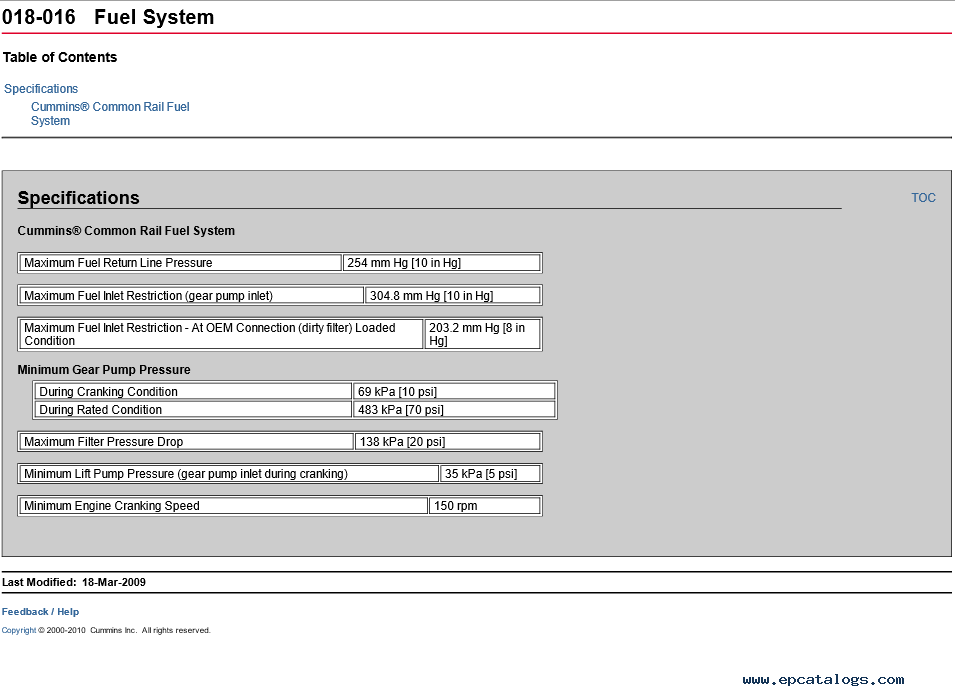The height and width of the screenshot is (696, 955).
Task: Click the 'Table of Contents' heading
Action: (x=60, y=57)
